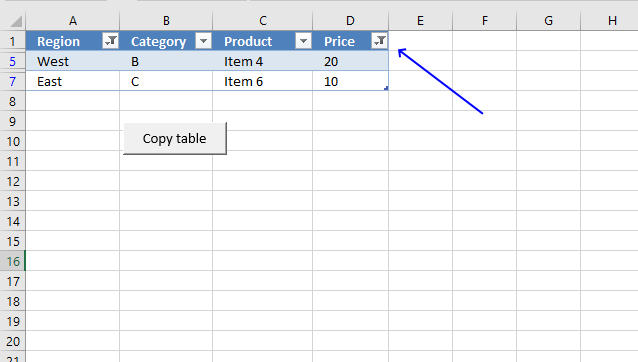Click the Product header cell text
Screen dimensions: 638x362
coord(248,41)
